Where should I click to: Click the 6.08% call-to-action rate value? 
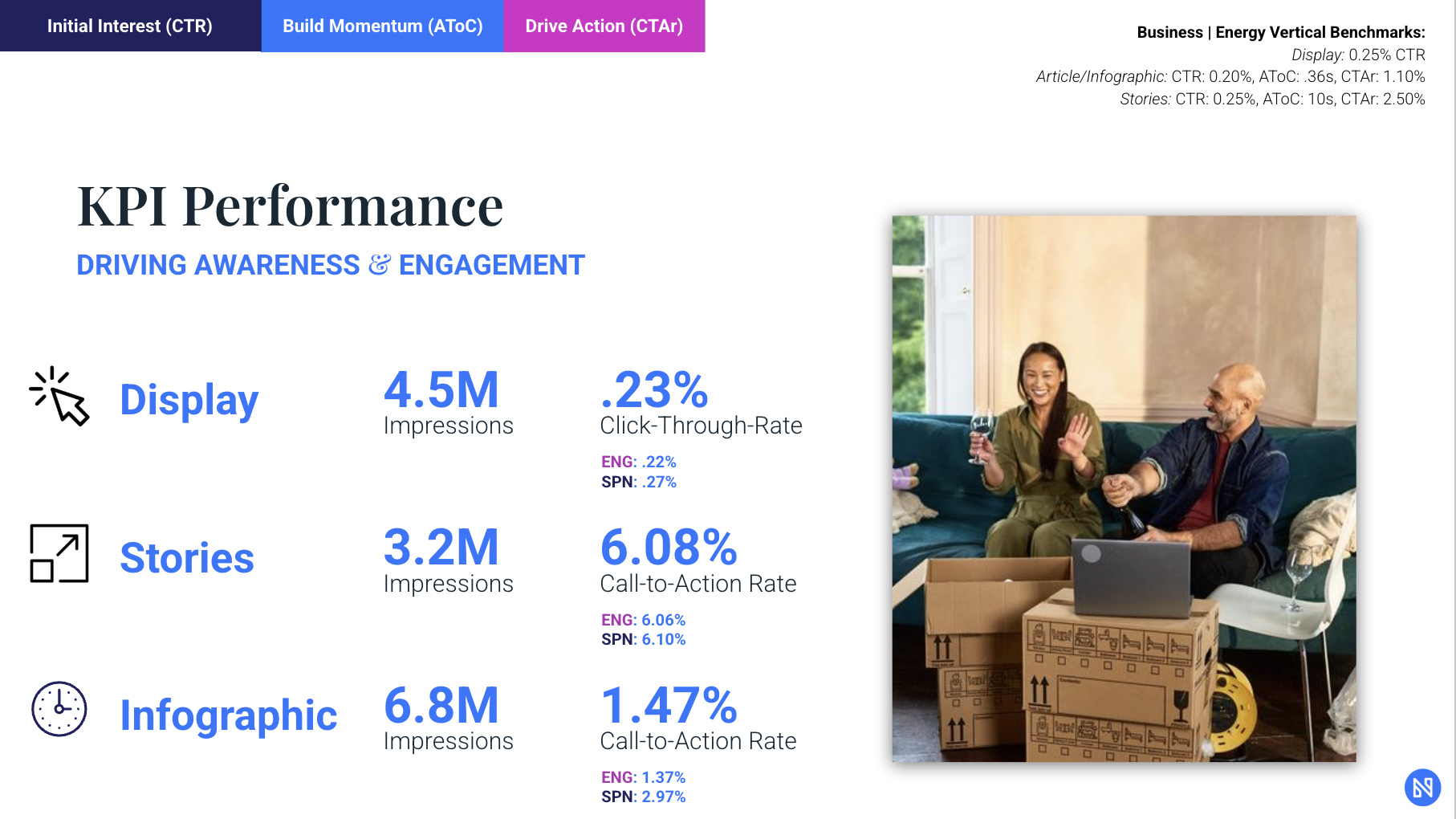tap(669, 548)
